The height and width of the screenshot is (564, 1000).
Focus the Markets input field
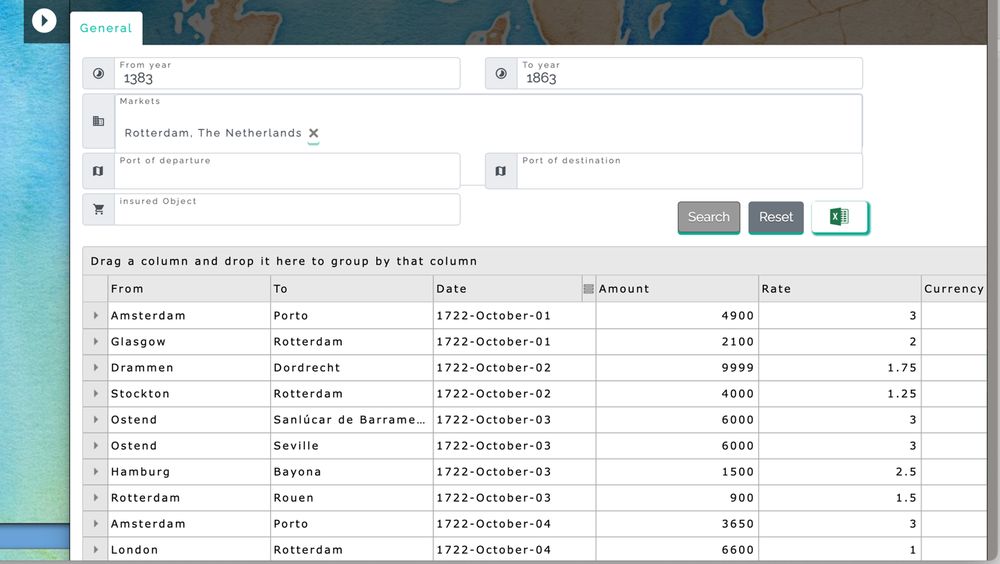pyautogui.click(x=488, y=123)
